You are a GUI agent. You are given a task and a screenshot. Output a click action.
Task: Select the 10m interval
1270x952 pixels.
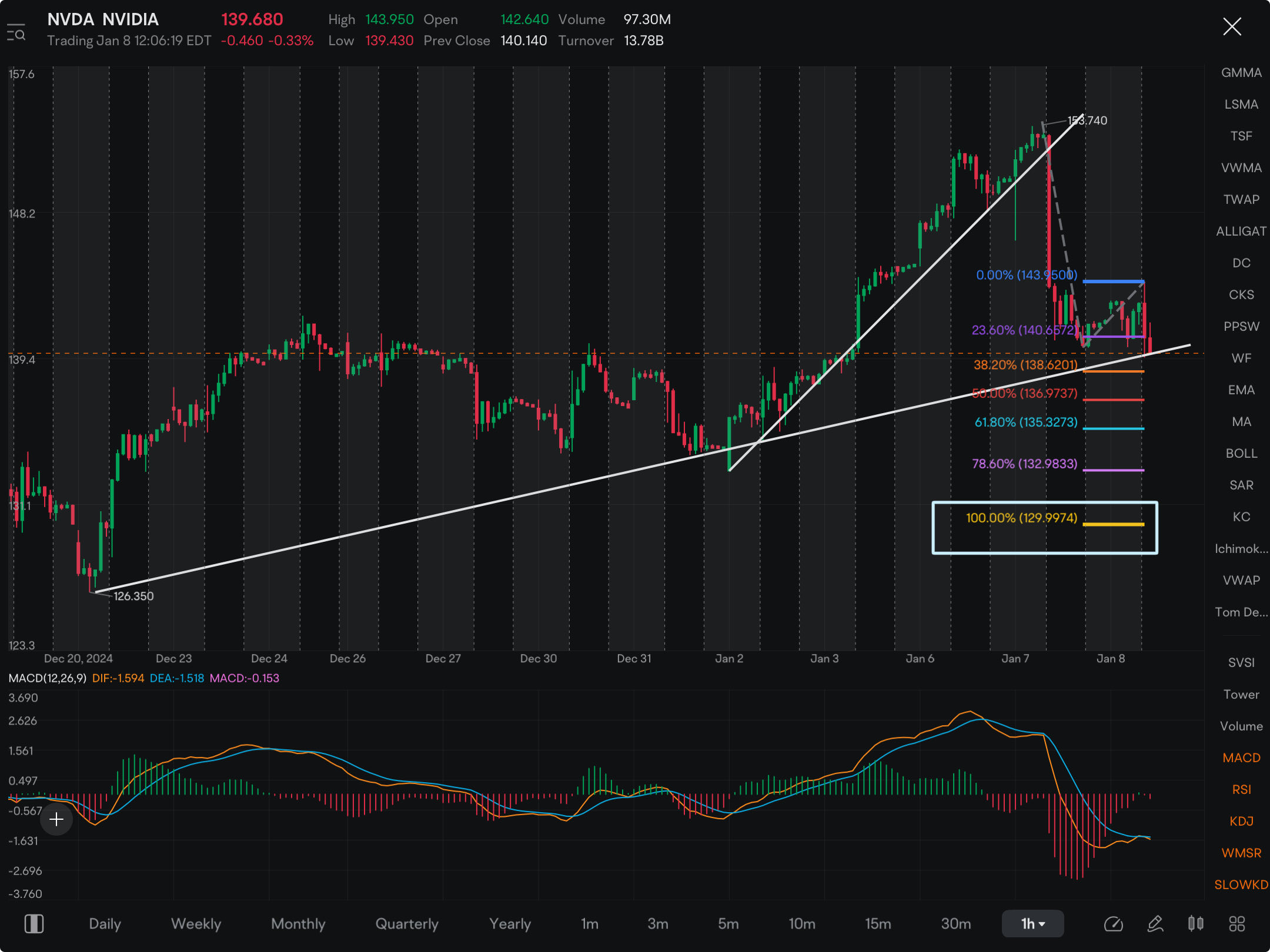[801, 924]
